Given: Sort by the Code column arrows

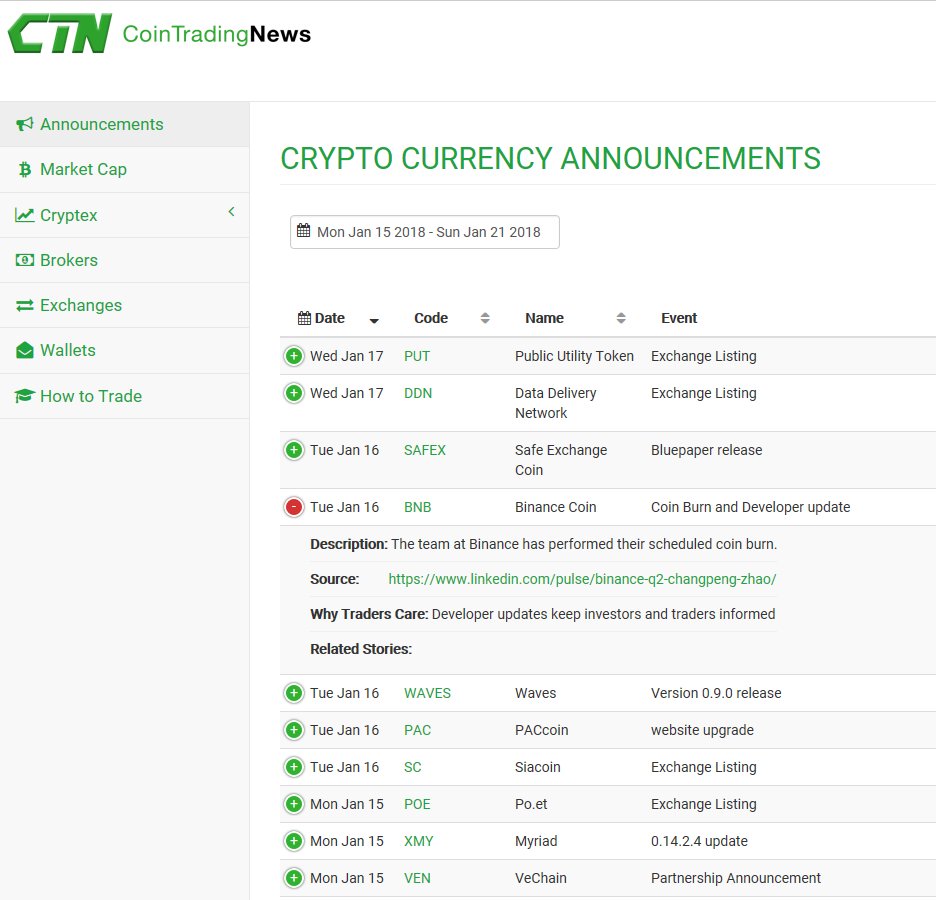Looking at the screenshot, I should 485,318.
